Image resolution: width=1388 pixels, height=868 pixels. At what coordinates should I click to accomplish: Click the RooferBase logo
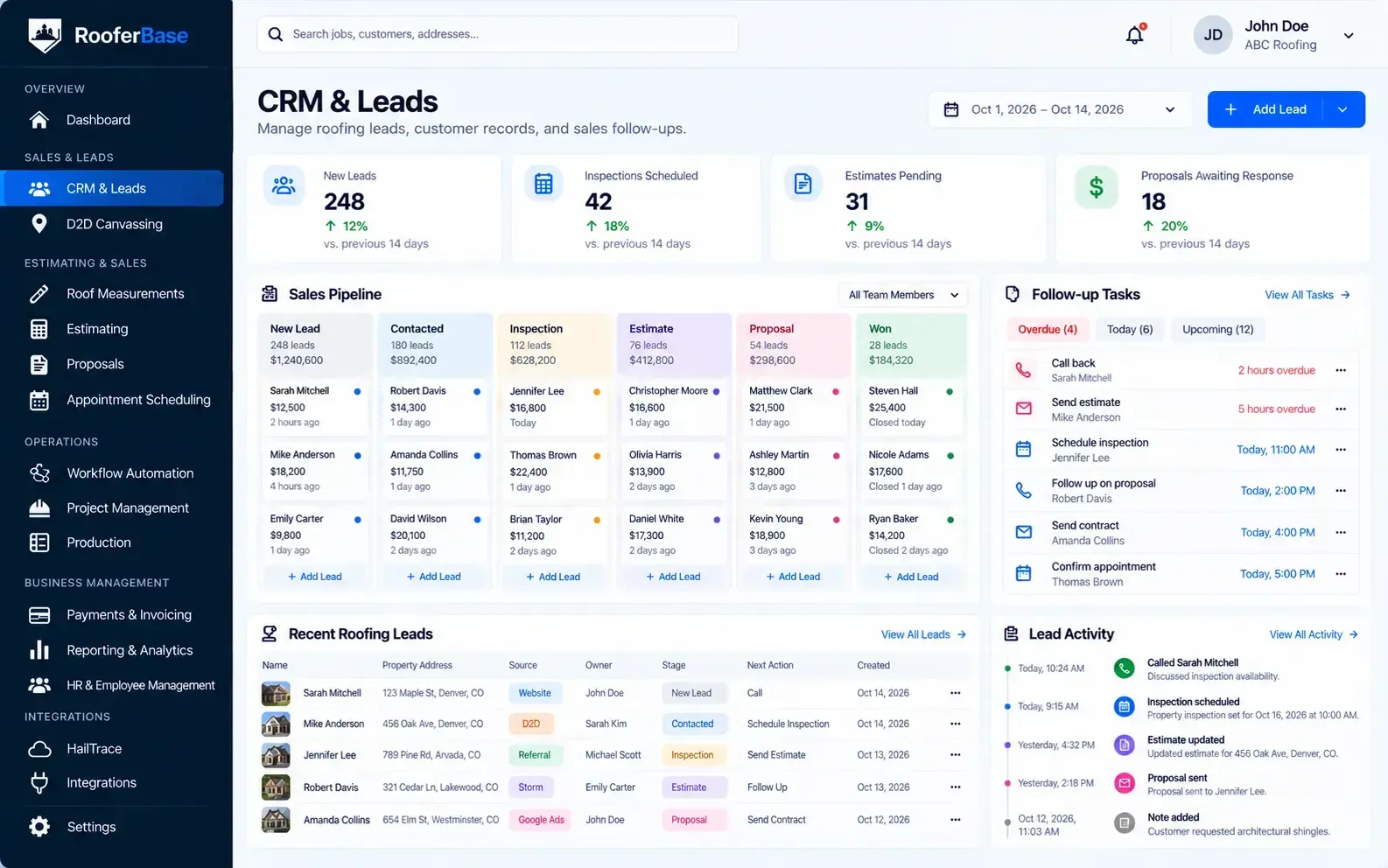tap(108, 36)
